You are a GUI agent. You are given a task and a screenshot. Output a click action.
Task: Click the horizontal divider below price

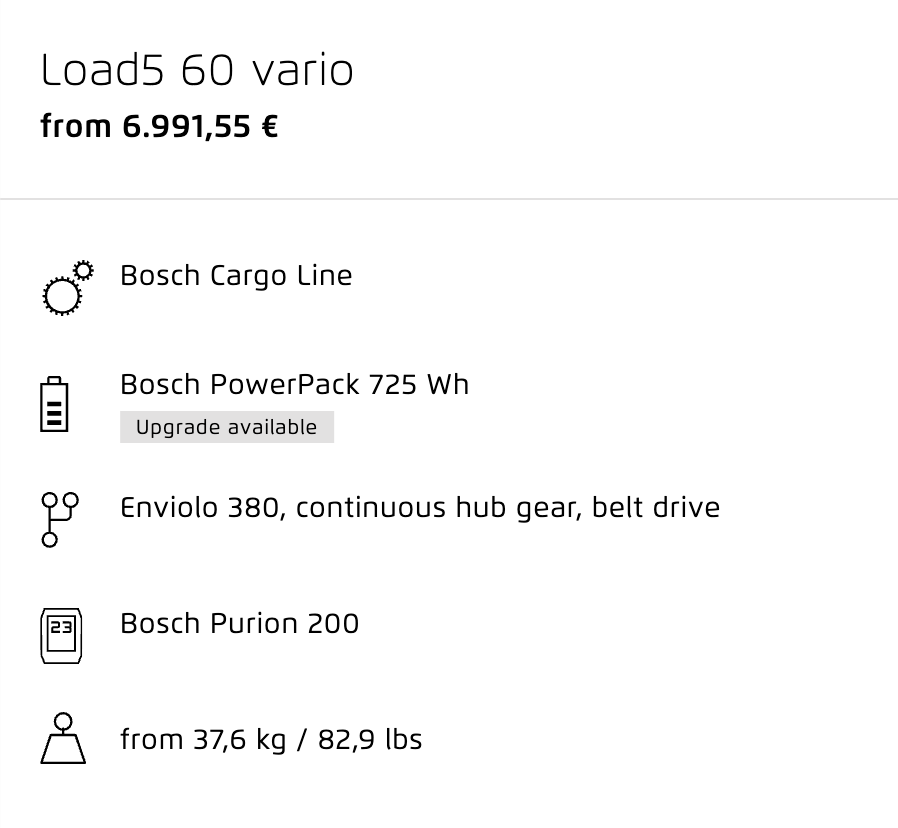click(449, 199)
